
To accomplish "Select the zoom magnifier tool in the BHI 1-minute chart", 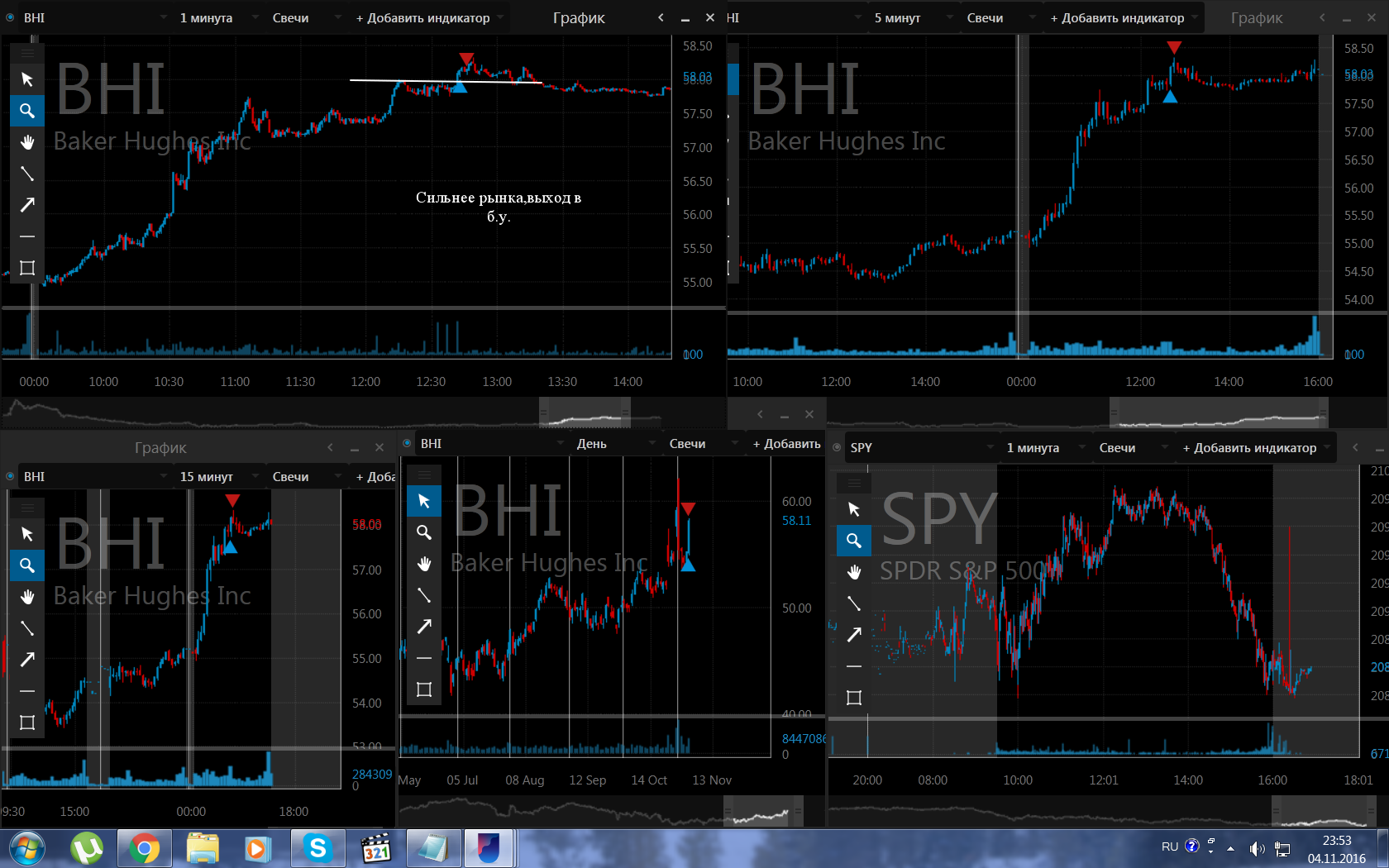I will point(27,111).
